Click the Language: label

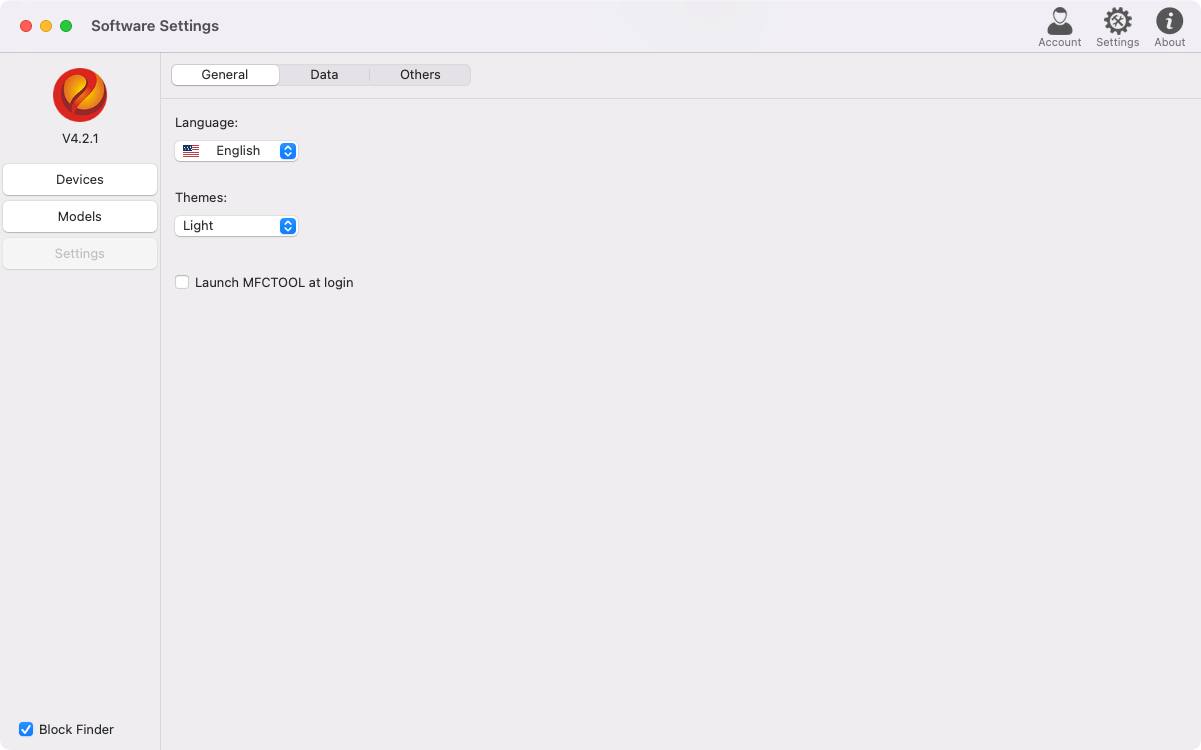tap(206, 123)
